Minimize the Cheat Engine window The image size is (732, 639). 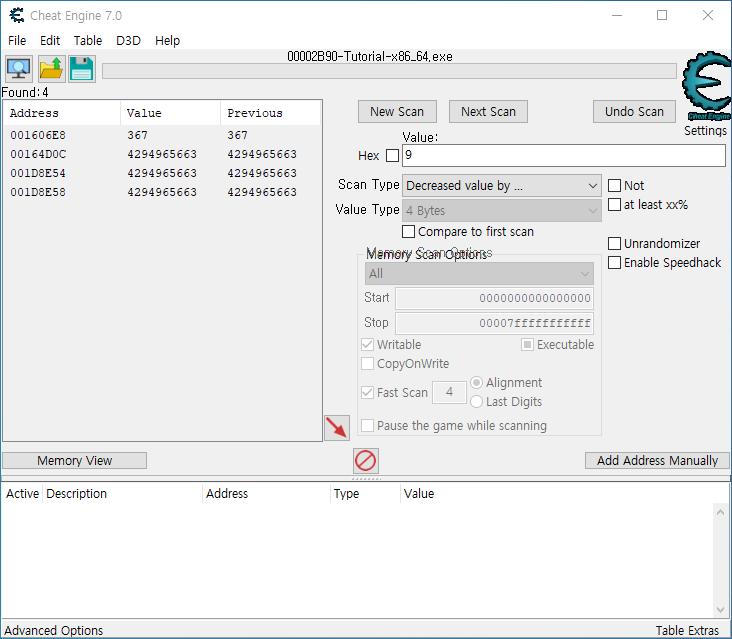click(617, 15)
